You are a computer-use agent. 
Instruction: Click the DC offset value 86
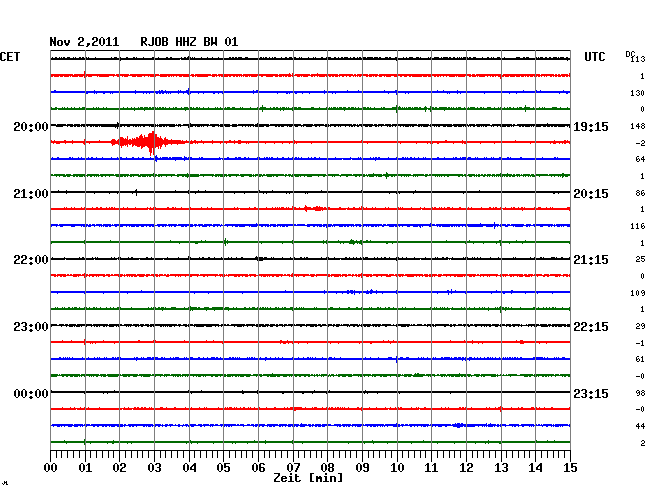click(x=640, y=193)
